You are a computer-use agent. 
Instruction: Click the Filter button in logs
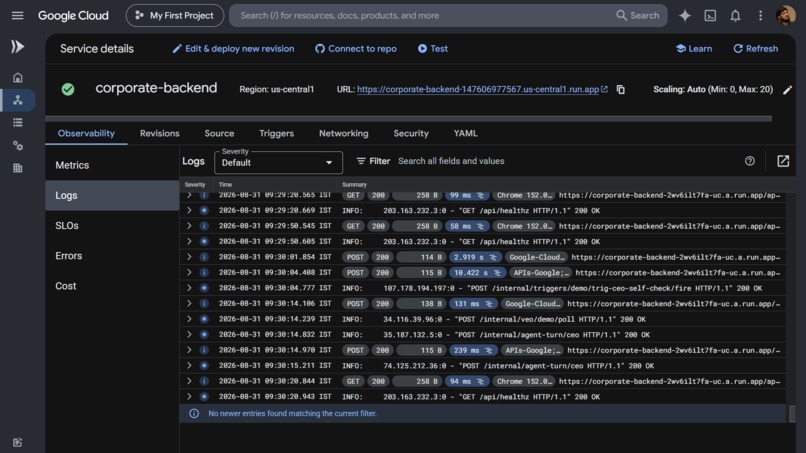click(373, 161)
